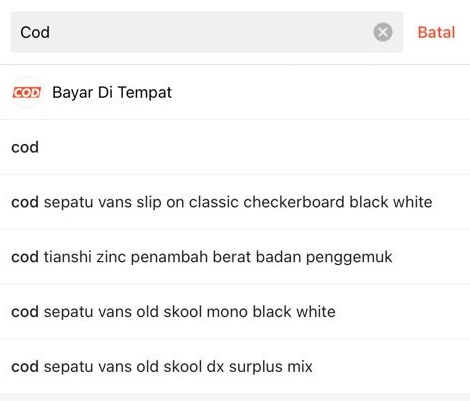
Task: Tap the blank row space right of the cod suggestion
Action: pyautogui.click(x=253, y=147)
